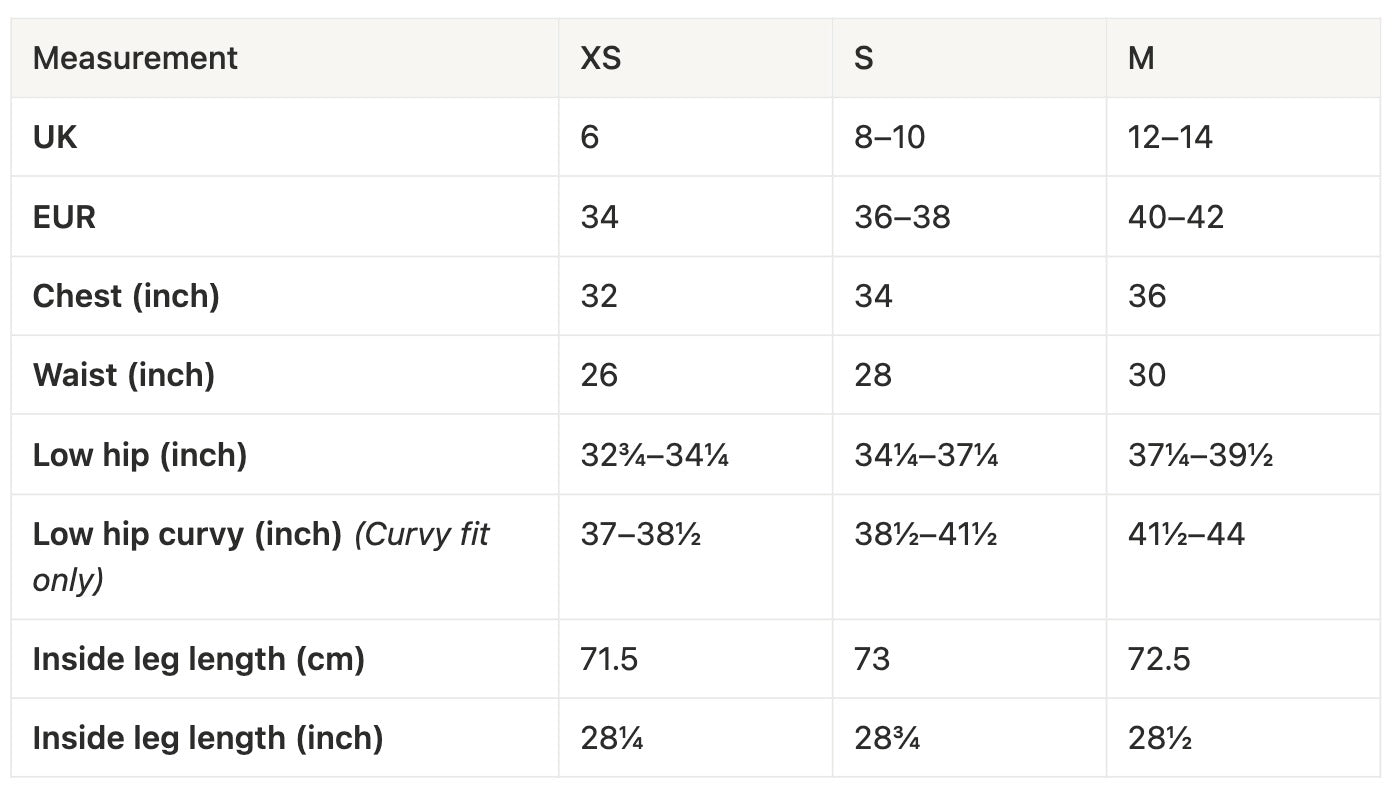Select the 38½–41½ curvy hip cell
The image size is (1400, 794).
(926, 535)
